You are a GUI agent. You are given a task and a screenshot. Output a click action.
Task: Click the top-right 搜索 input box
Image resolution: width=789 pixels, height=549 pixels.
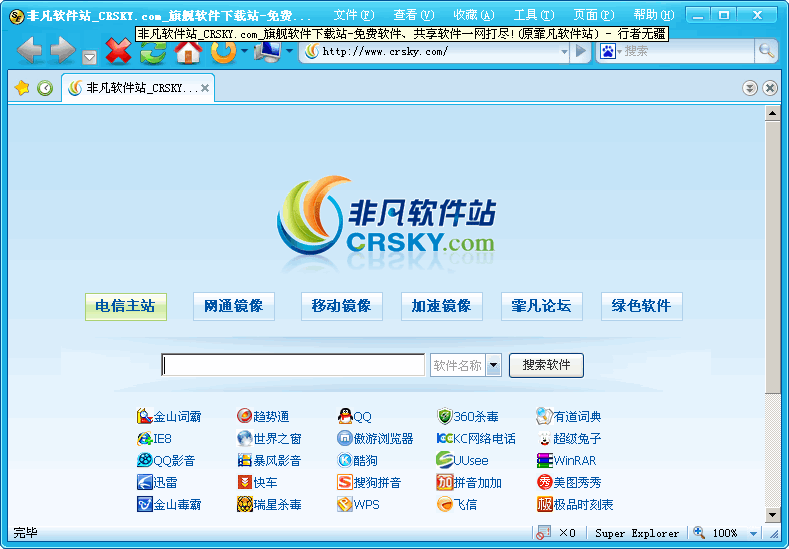tap(687, 51)
